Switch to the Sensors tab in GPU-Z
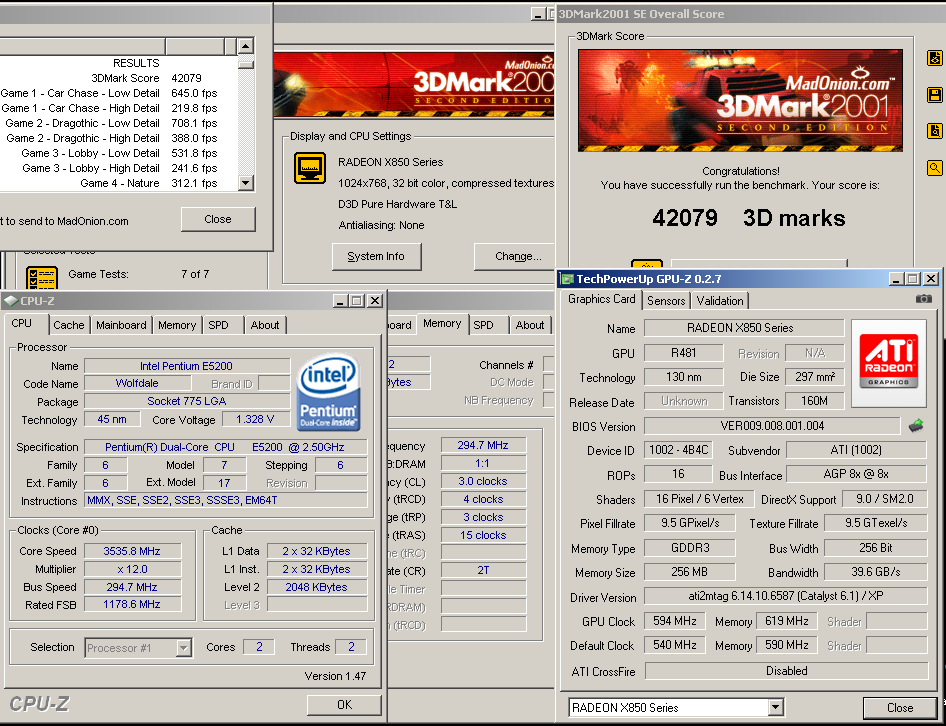 coord(666,301)
